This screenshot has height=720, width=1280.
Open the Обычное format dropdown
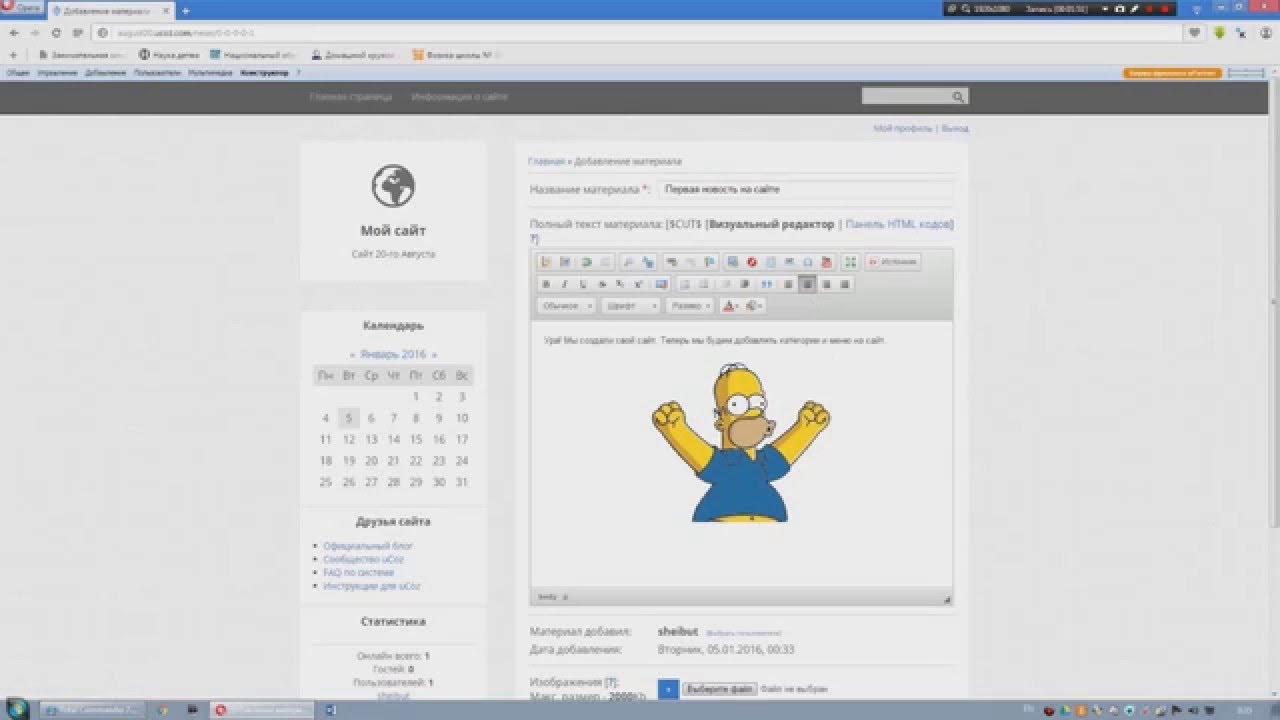click(x=566, y=306)
